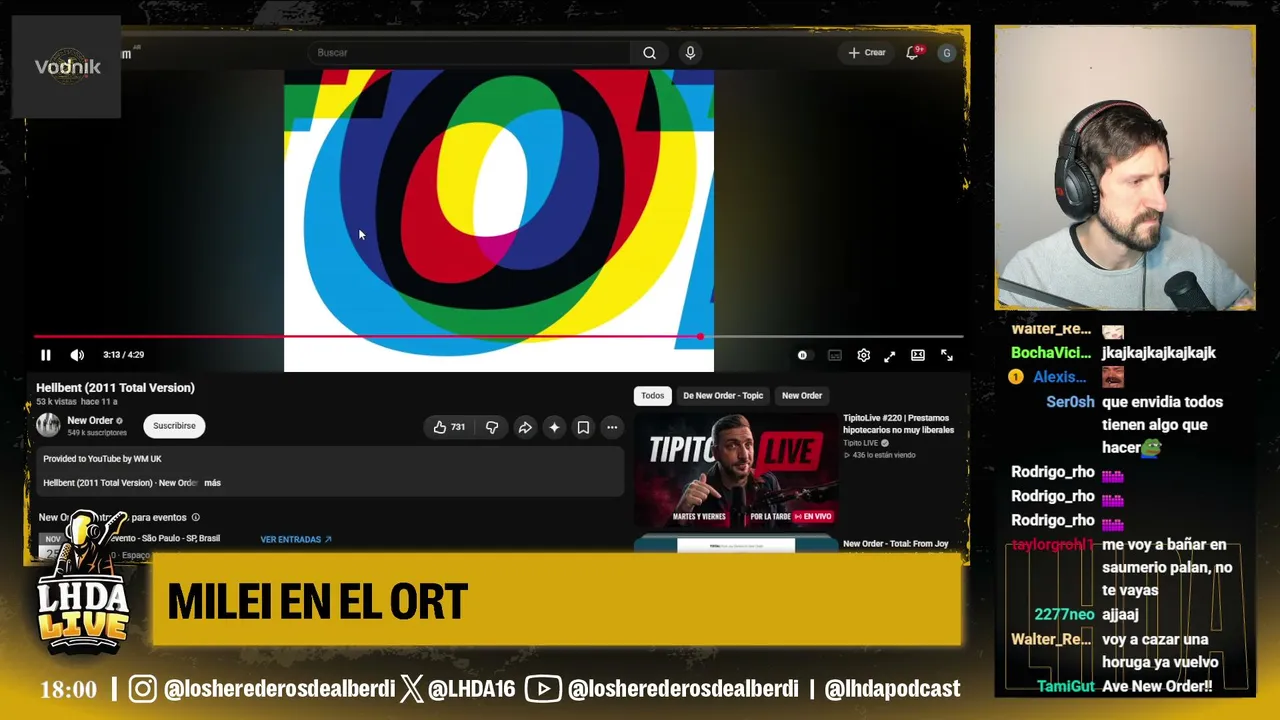Click the elapsed time '3:13 / 4:29'
Image resolution: width=1280 pixels, height=720 pixels.
(x=123, y=355)
